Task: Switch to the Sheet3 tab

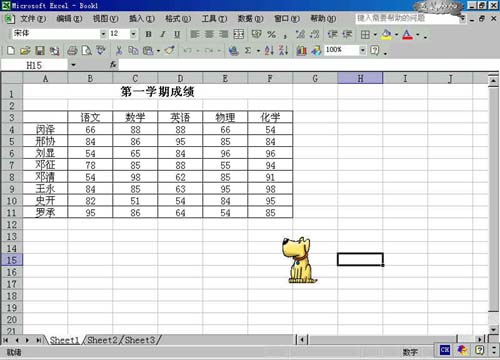Action: point(140,340)
